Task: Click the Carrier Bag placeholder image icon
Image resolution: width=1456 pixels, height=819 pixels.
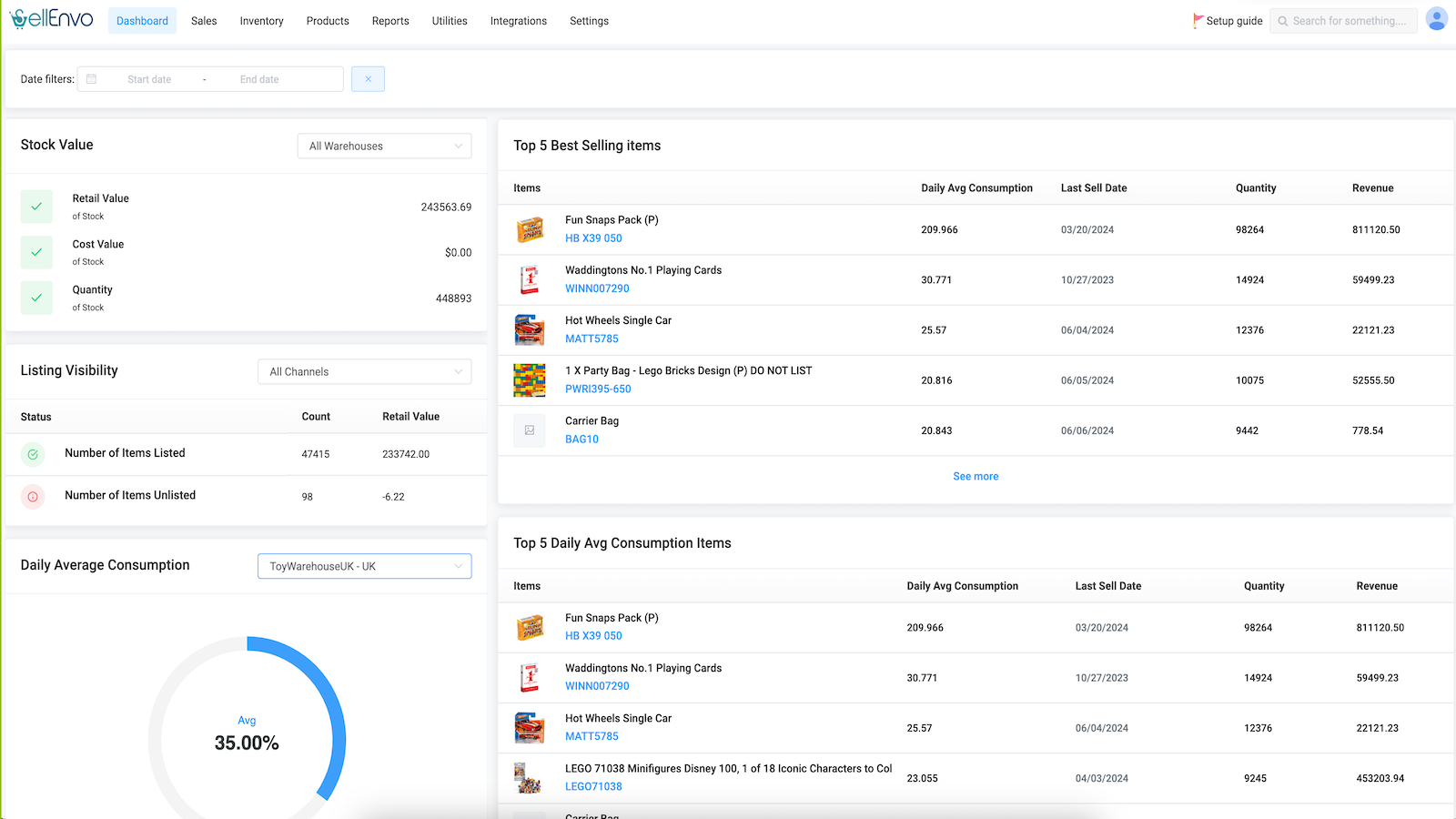Action: click(530, 430)
